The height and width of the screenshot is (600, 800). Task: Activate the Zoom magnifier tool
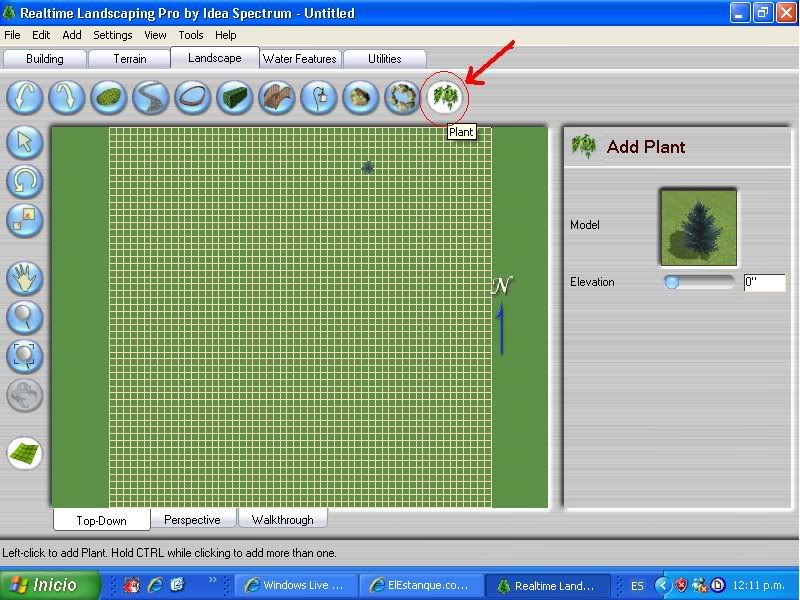coord(24,317)
